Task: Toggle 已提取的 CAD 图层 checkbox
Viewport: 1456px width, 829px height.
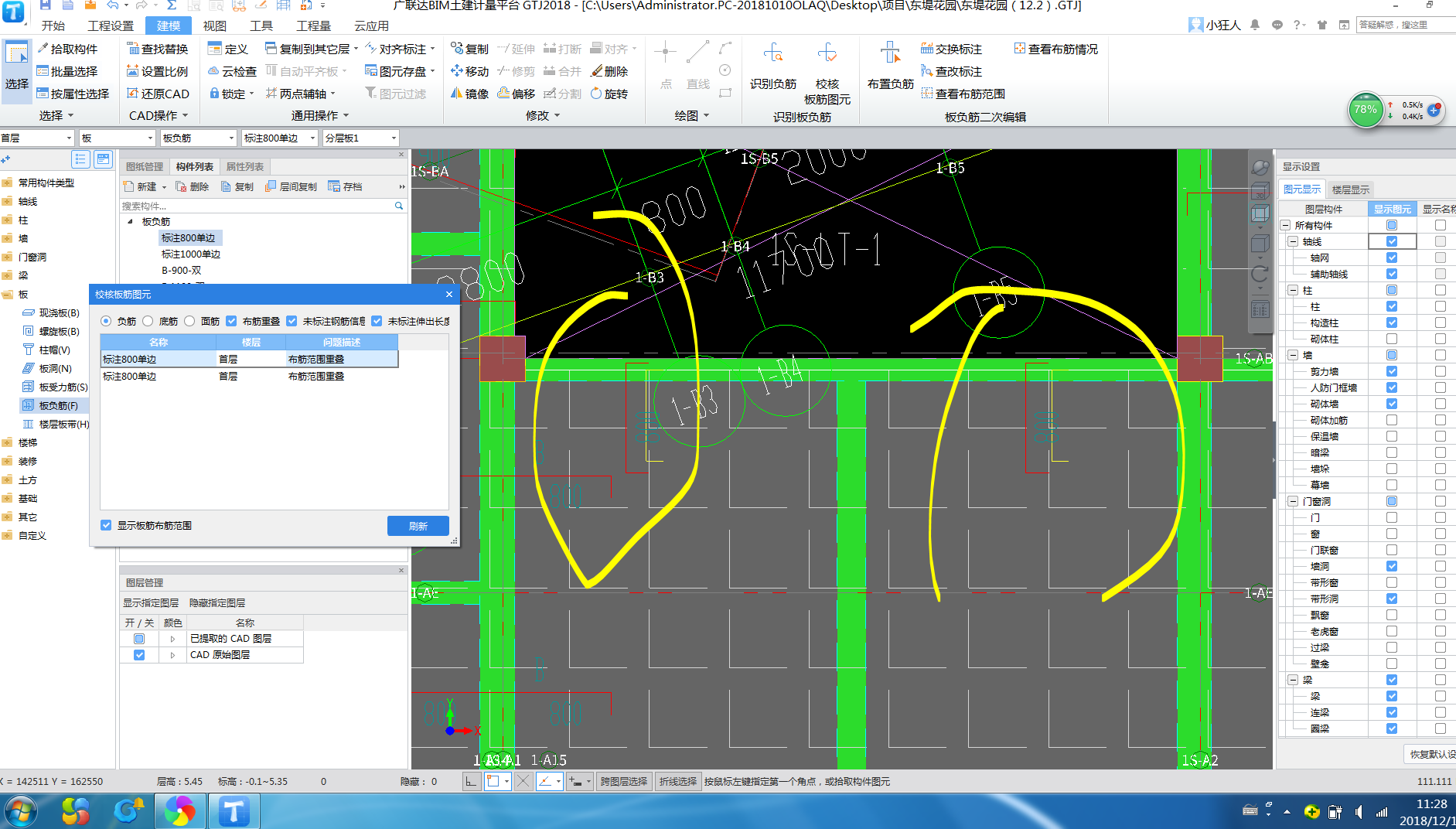Action: coord(139,639)
